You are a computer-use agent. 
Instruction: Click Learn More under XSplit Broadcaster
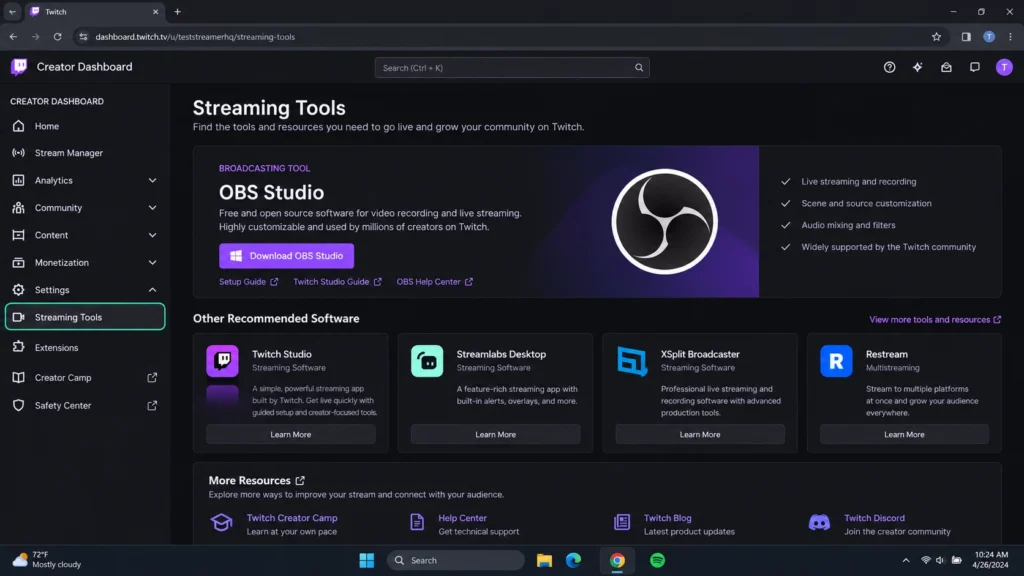tap(699, 434)
